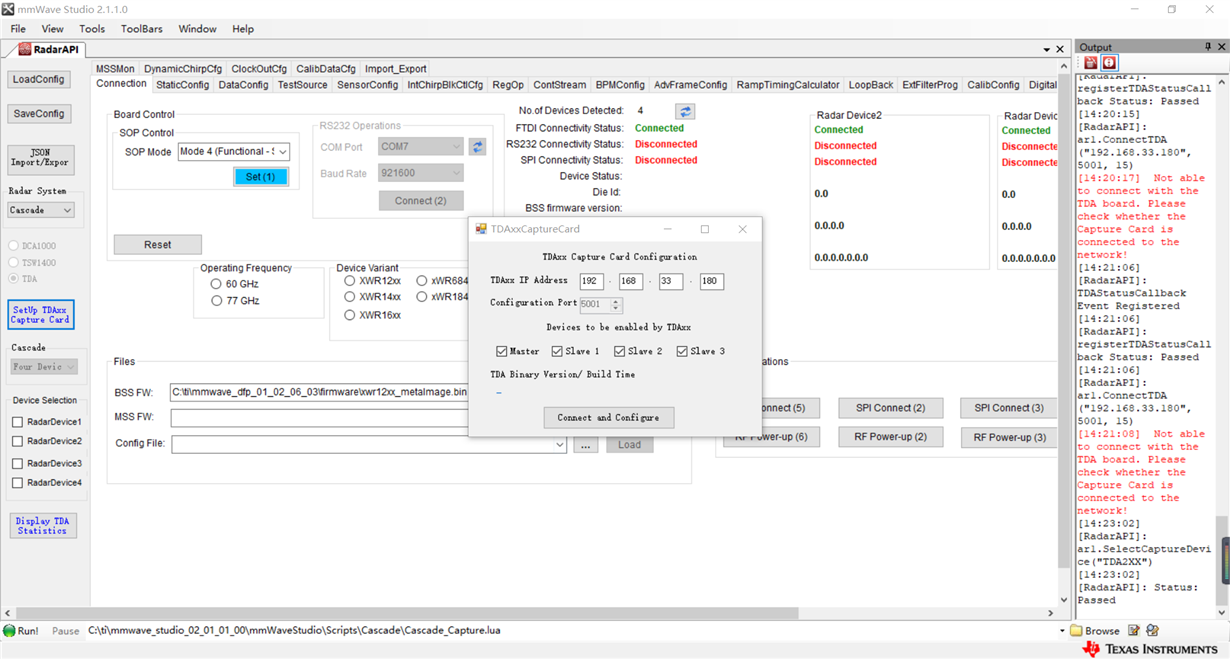Click the LoadConfig button
This screenshot has width=1230, height=659.
pos(39,79)
